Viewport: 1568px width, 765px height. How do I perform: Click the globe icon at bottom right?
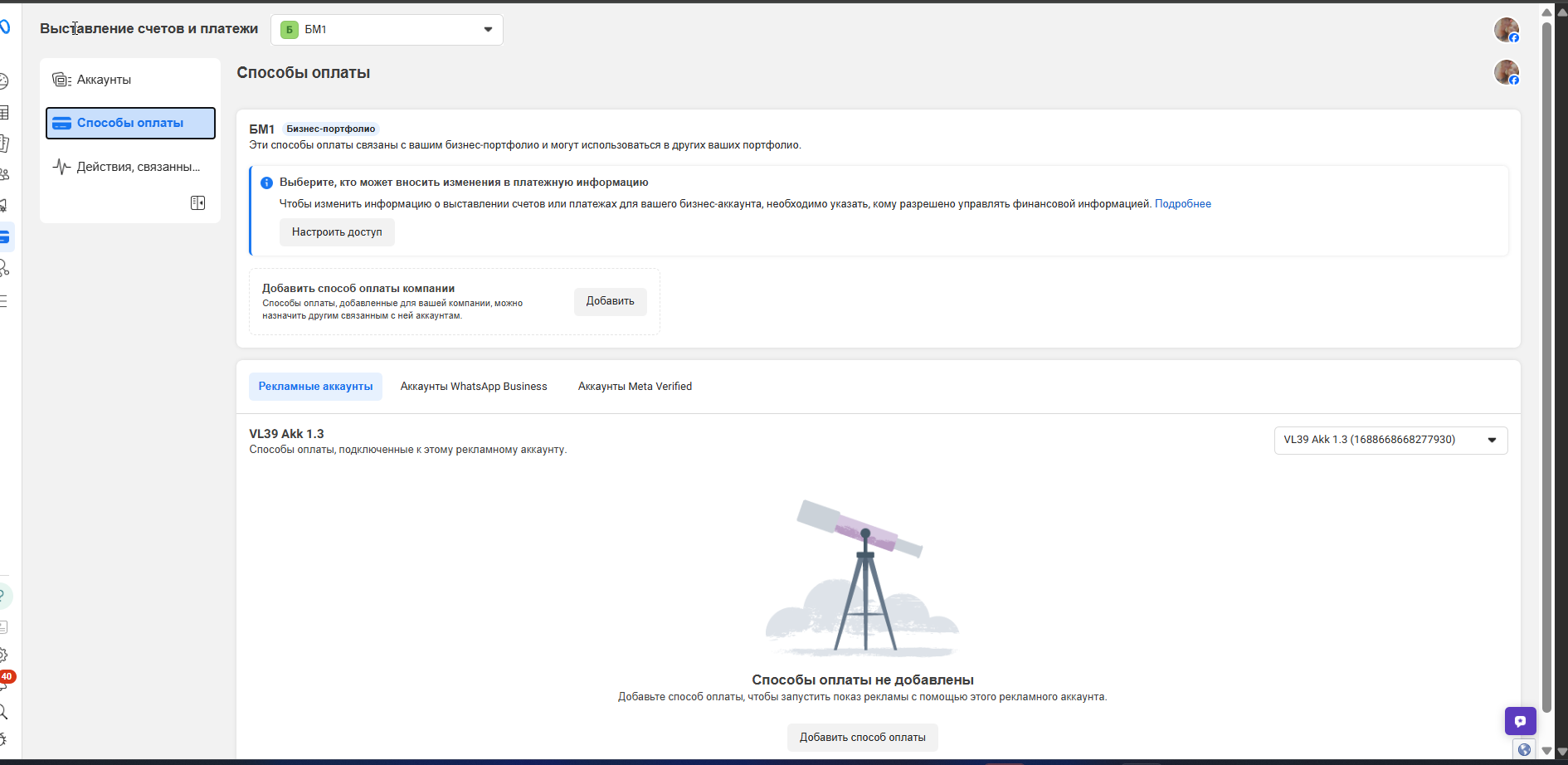pos(1524,750)
